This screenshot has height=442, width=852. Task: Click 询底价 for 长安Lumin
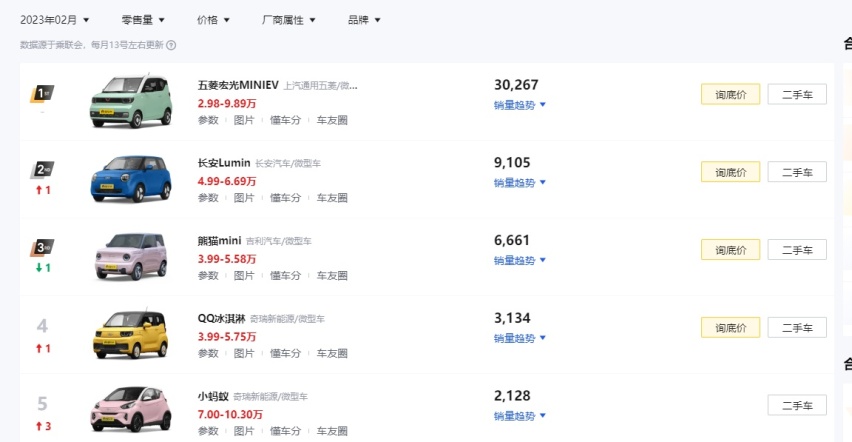(x=730, y=172)
